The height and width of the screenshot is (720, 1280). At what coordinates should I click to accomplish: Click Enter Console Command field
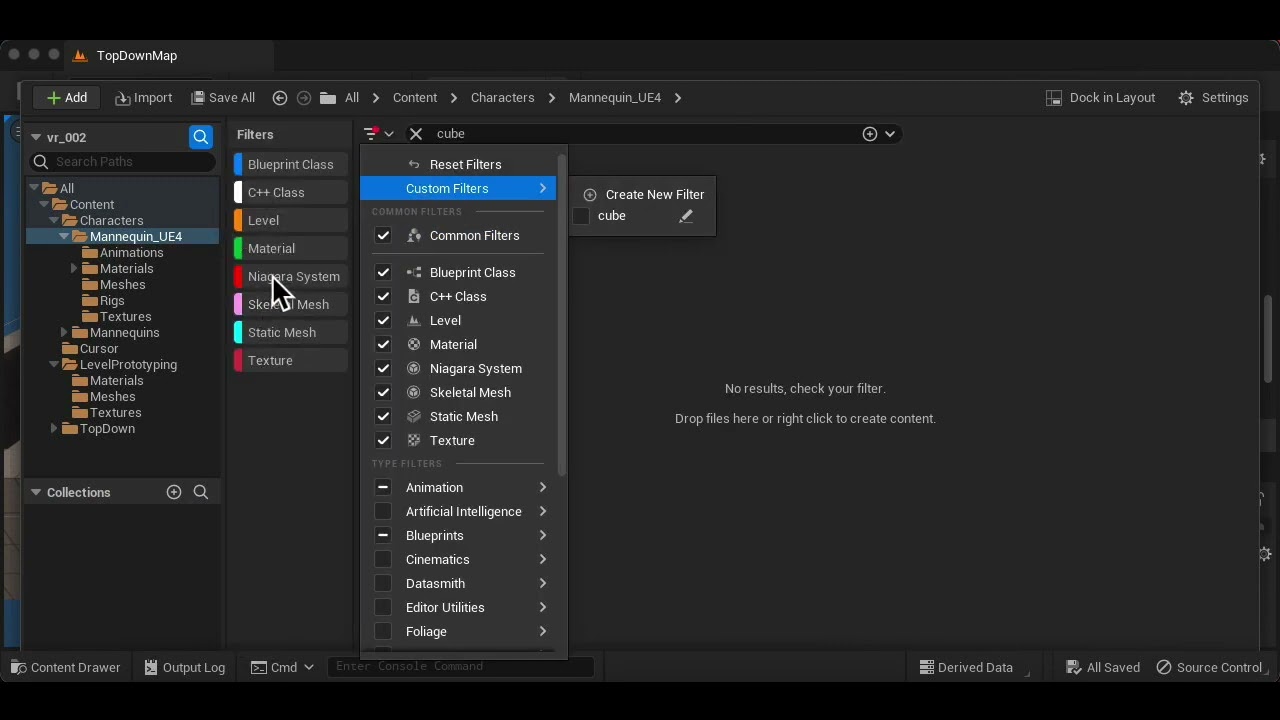[460, 666]
